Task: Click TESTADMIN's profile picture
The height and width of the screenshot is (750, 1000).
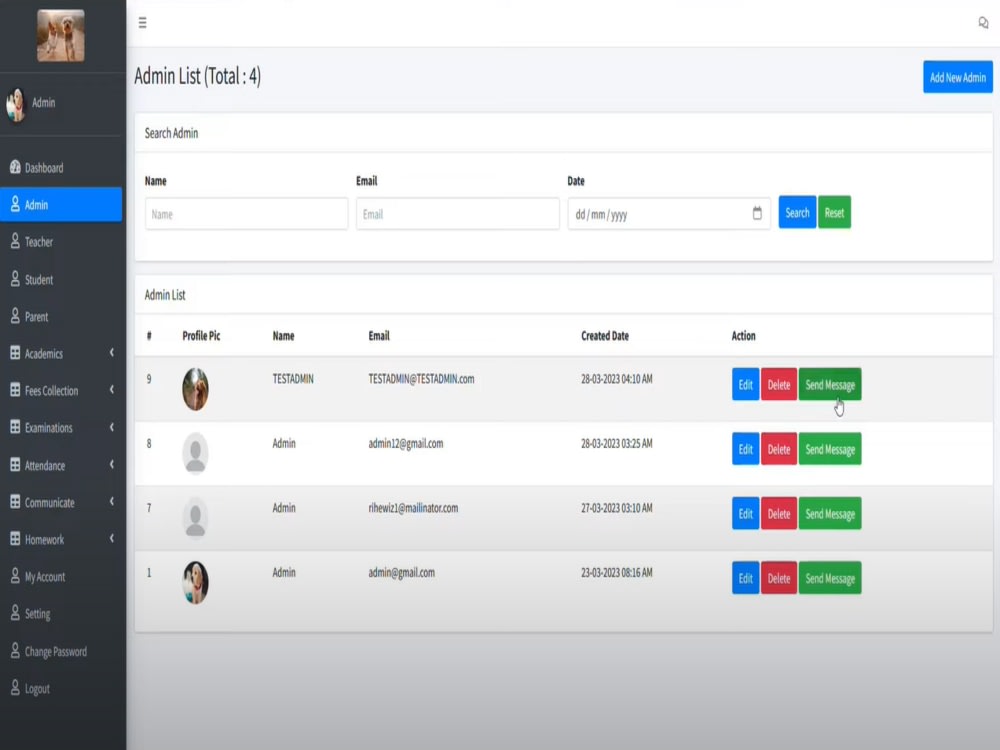Action: point(196,389)
